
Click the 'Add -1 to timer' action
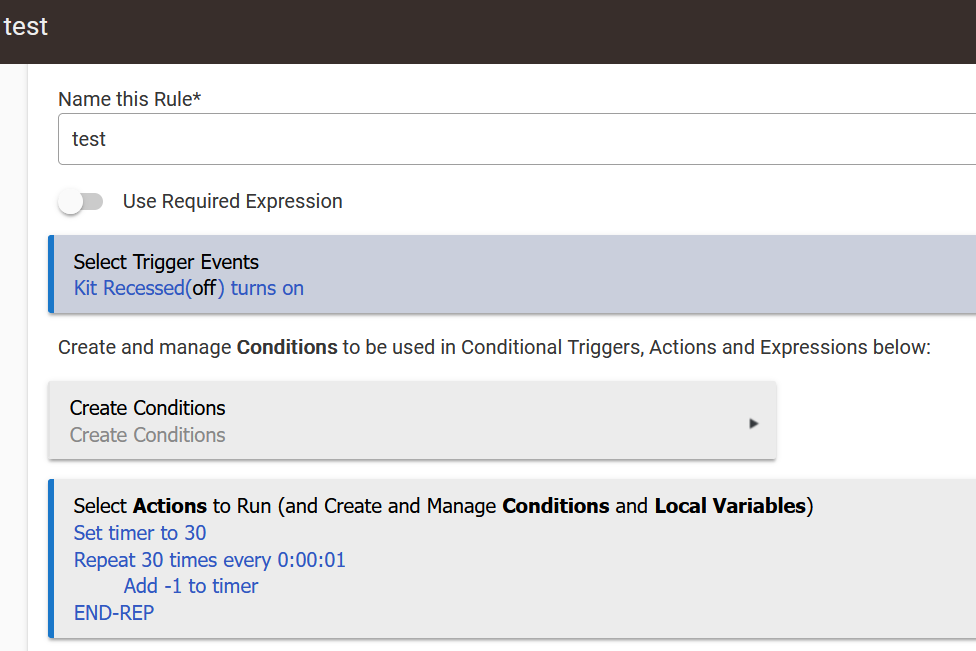click(x=190, y=586)
